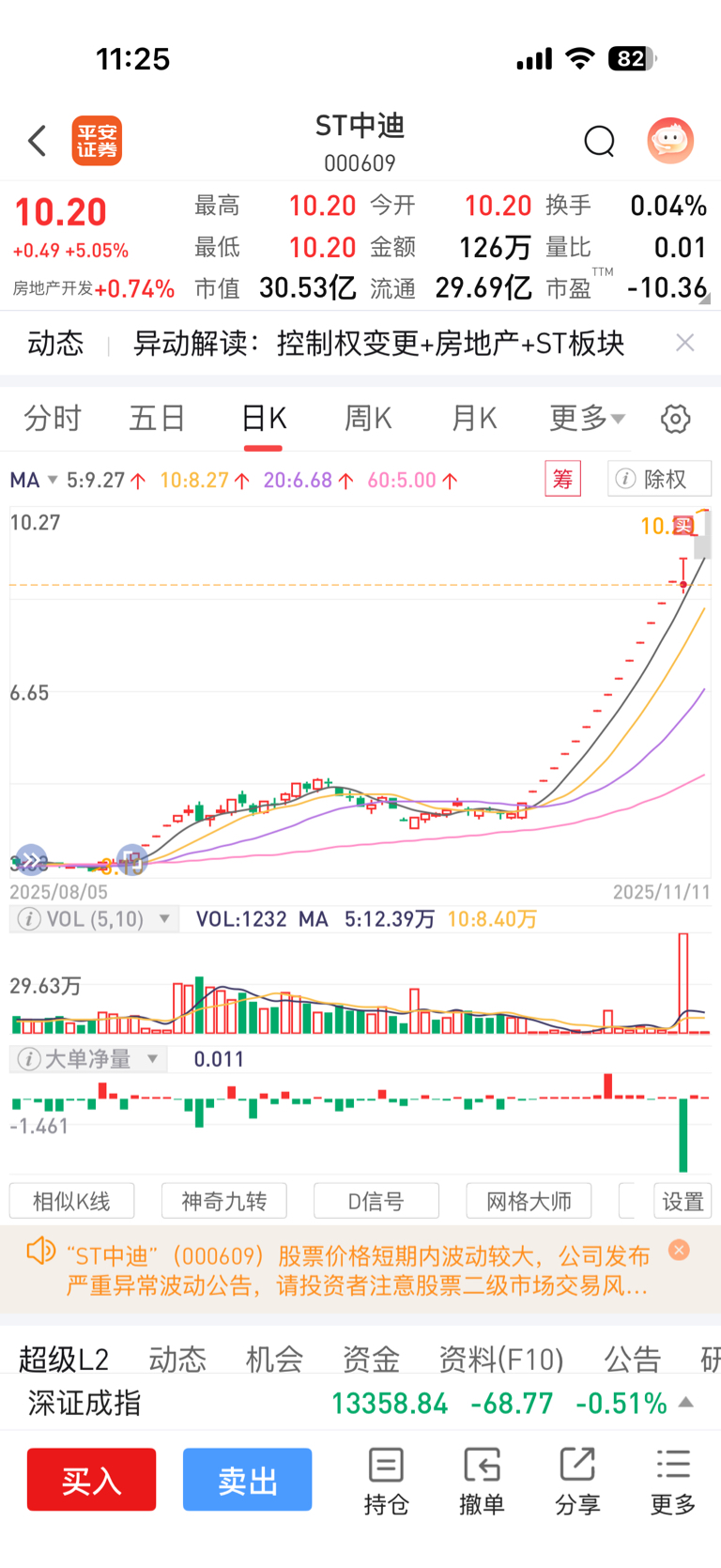Tap 神奇九转 button
The width and height of the screenshot is (721, 1568).
point(223,1201)
